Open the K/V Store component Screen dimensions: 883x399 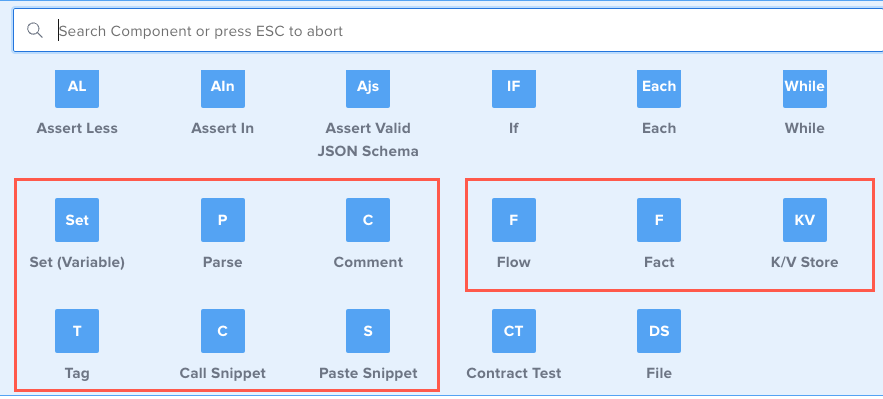805,220
